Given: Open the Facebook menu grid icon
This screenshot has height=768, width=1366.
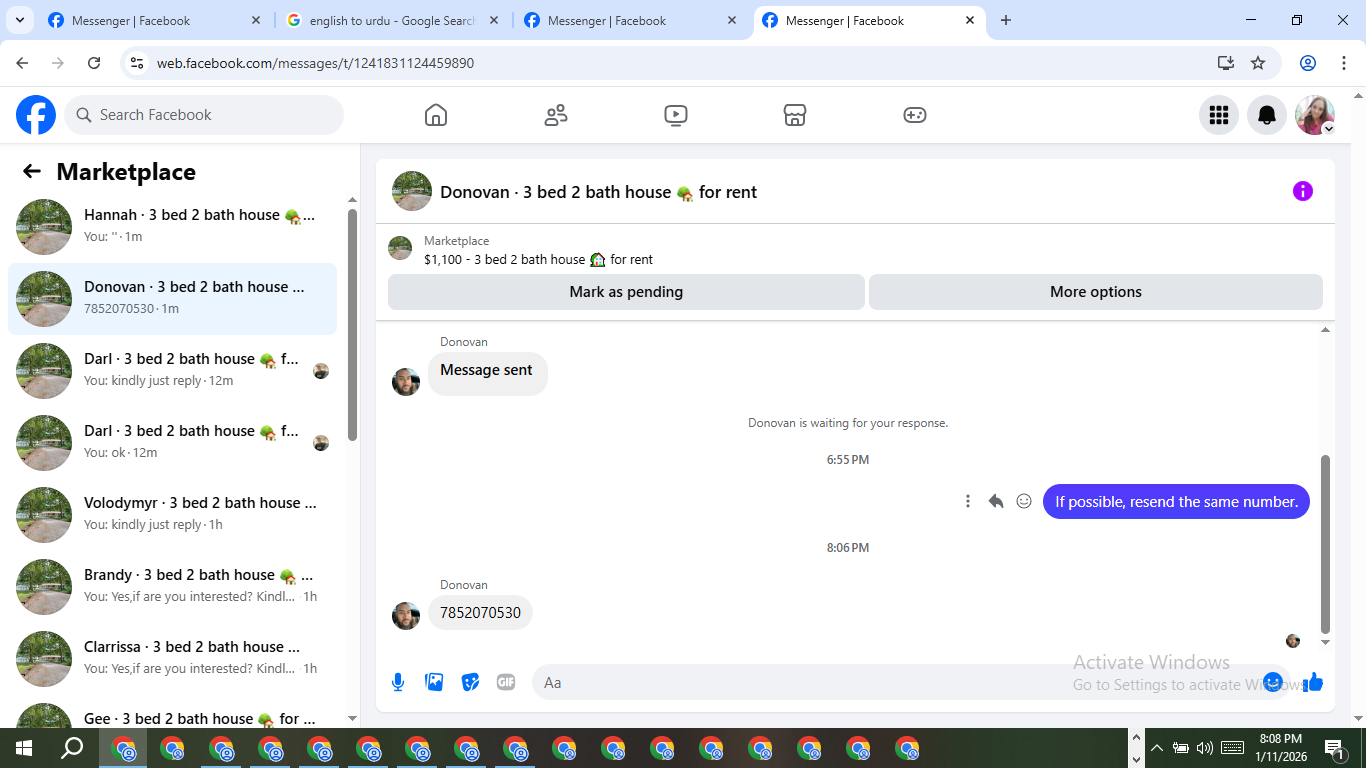Looking at the screenshot, I should click(1219, 115).
